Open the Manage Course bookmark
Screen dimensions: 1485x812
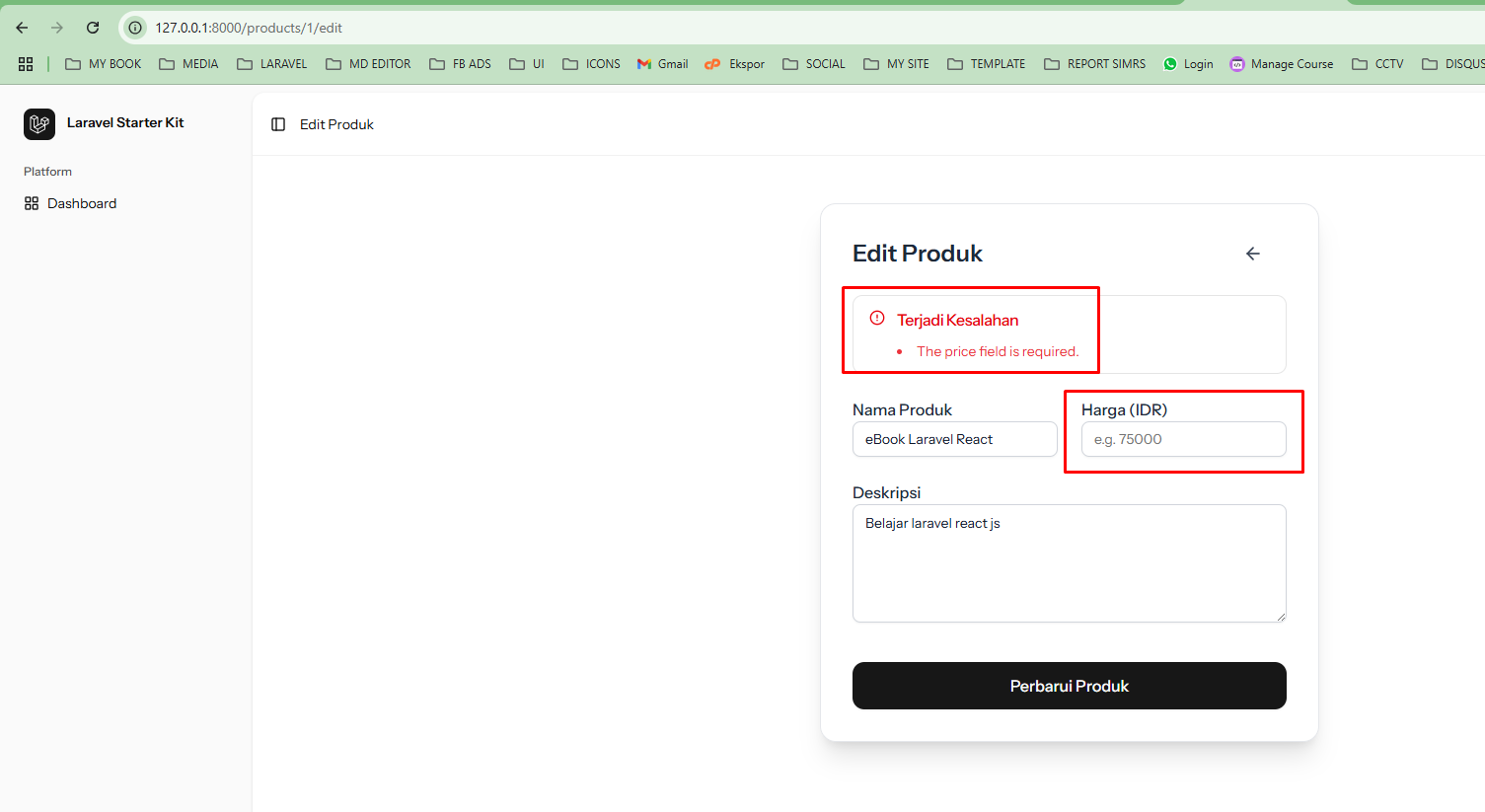click(1282, 63)
